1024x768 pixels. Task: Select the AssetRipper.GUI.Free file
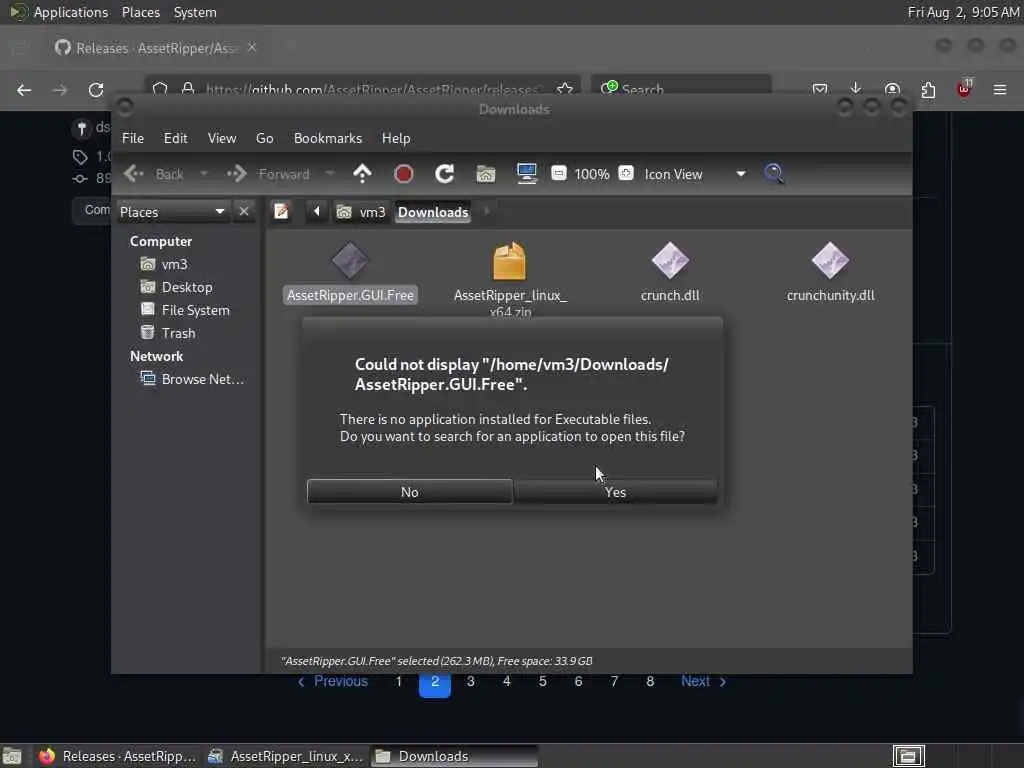pyautogui.click(x=350, y=273)
